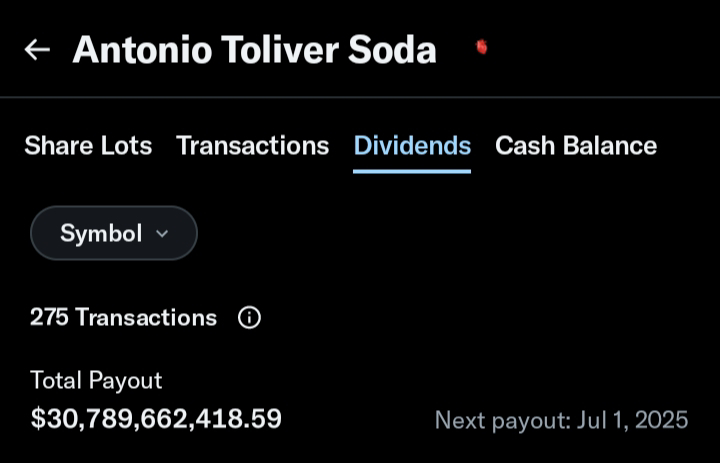720x463 pixels.
Task: Expand the Symbol filter dropdown
Action: (114, 233)
